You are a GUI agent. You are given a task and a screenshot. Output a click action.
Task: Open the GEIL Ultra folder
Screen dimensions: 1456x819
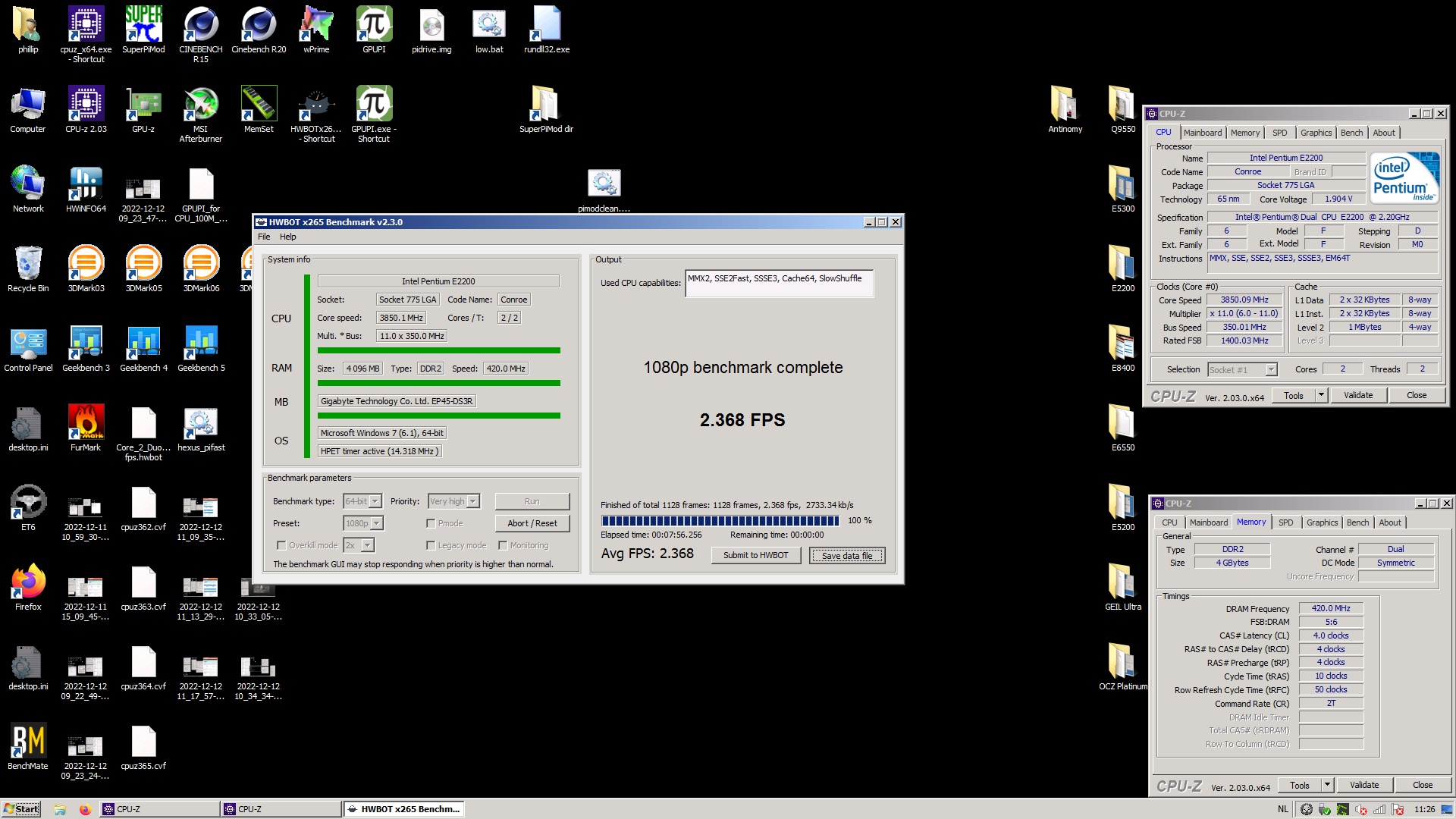(1123, 588)
